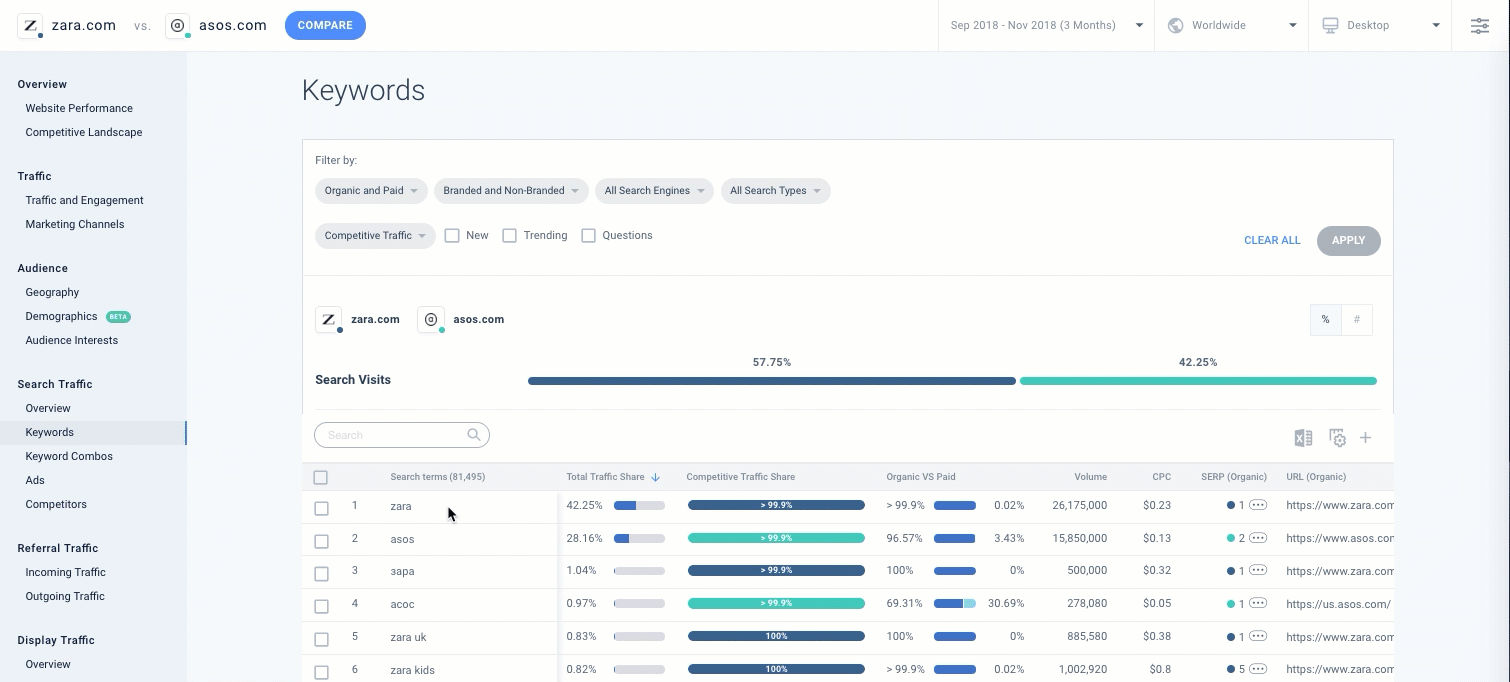Open the Desktop device dropdown
The width and height of the screenshot is (1510, 682).
[1380, 25]
